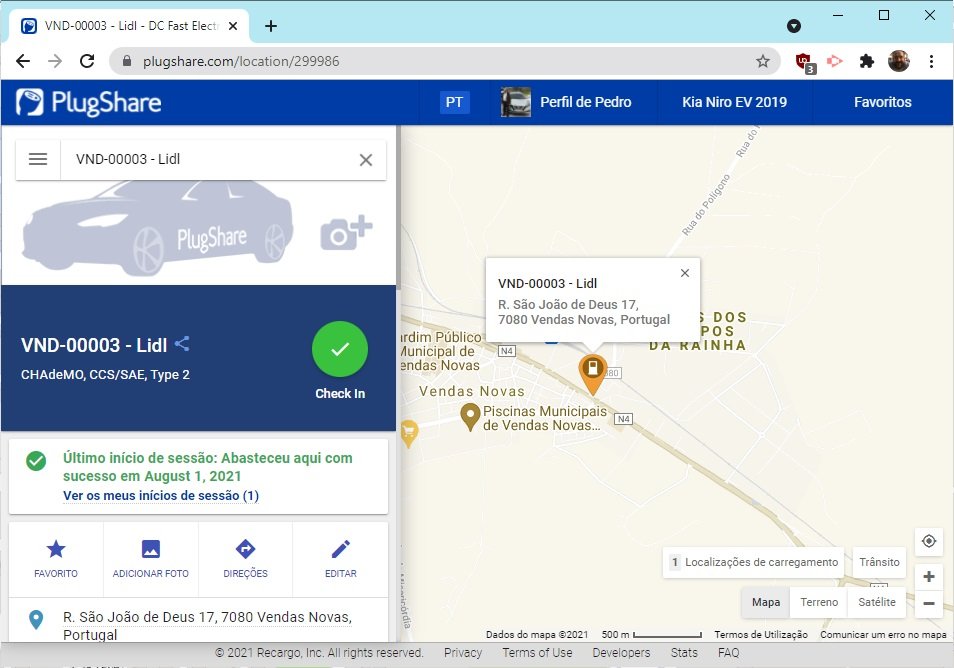Share the VND-00003 Lidl location
954x668 pixels.
point(182,345)
